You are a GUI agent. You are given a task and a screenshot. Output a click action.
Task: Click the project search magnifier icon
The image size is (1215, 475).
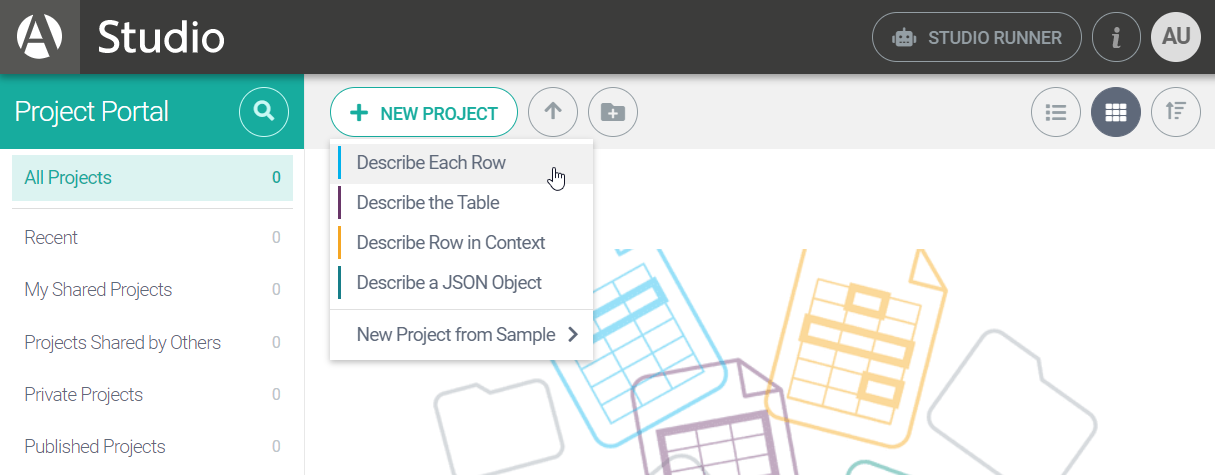click(x=264, y=112)
